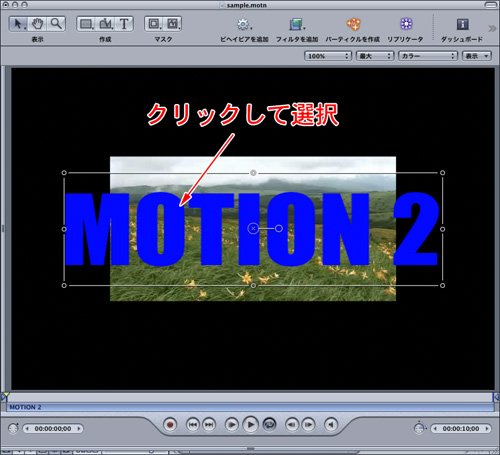Screen dimensions: 500x455
Task: Open the カラー channels dropdown
Action: click(428, 56)
